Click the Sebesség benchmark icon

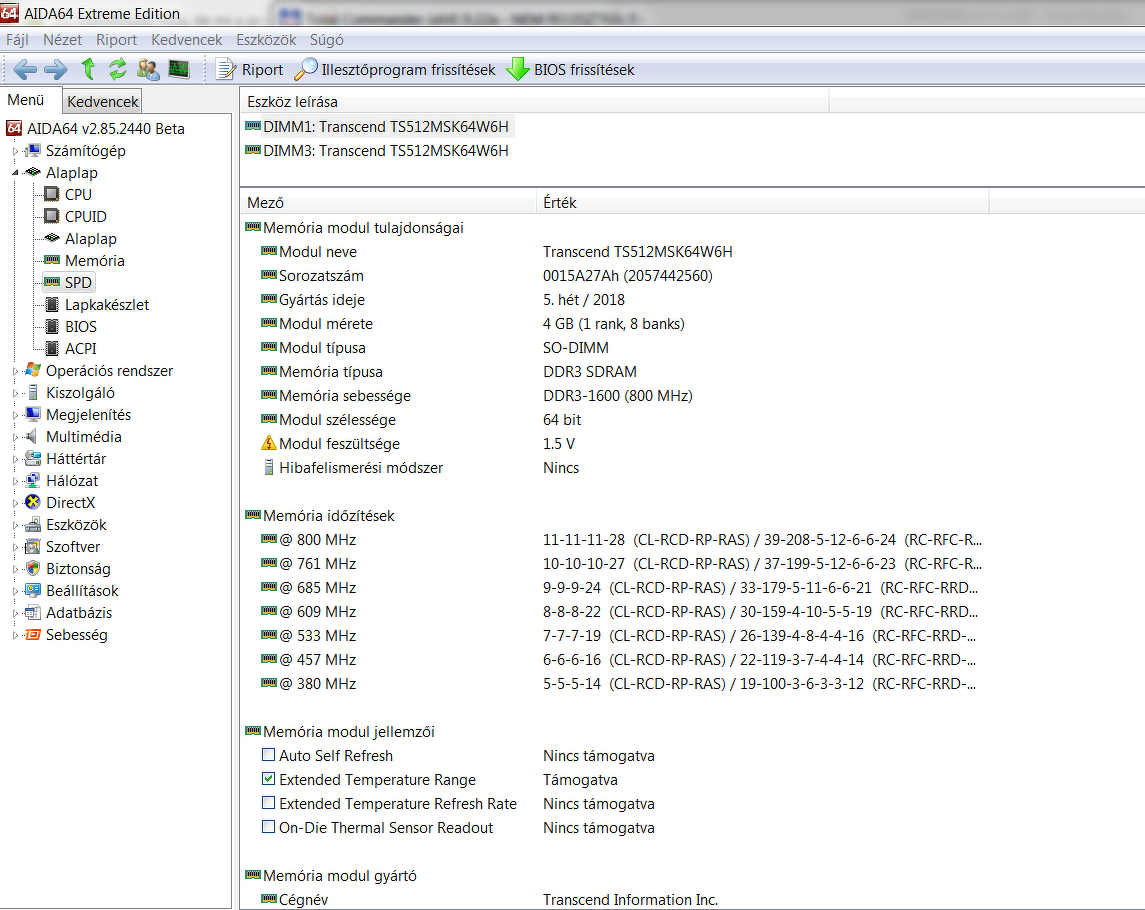[32, 635]
